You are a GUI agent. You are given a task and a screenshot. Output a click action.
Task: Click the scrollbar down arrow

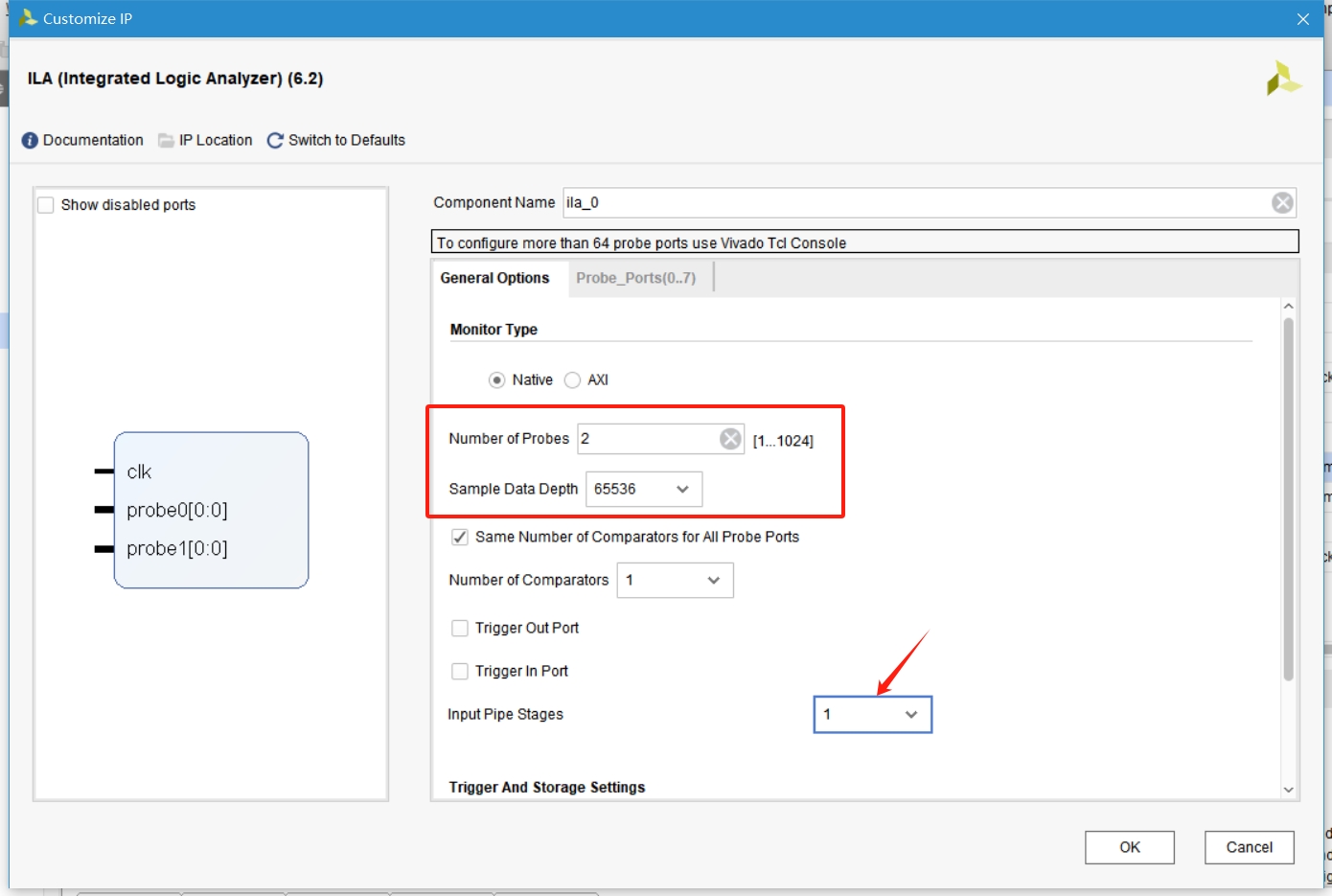(x=1289, y=790)
